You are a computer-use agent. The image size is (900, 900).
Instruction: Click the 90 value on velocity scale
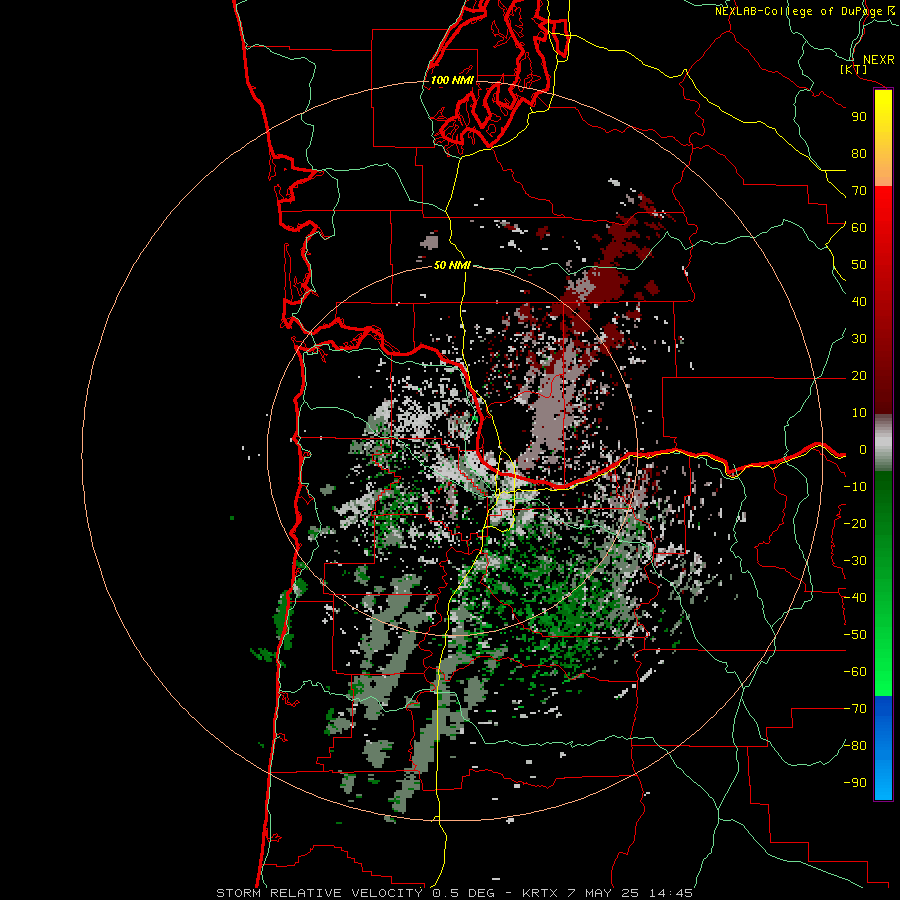tap(859, 117)
